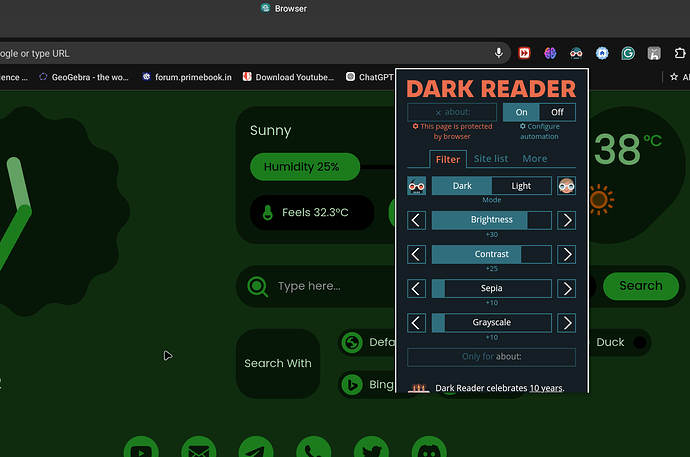Click the Only for about: button
Image resolution: width=690 pixels, height=457 pixels.
(492, 357)
